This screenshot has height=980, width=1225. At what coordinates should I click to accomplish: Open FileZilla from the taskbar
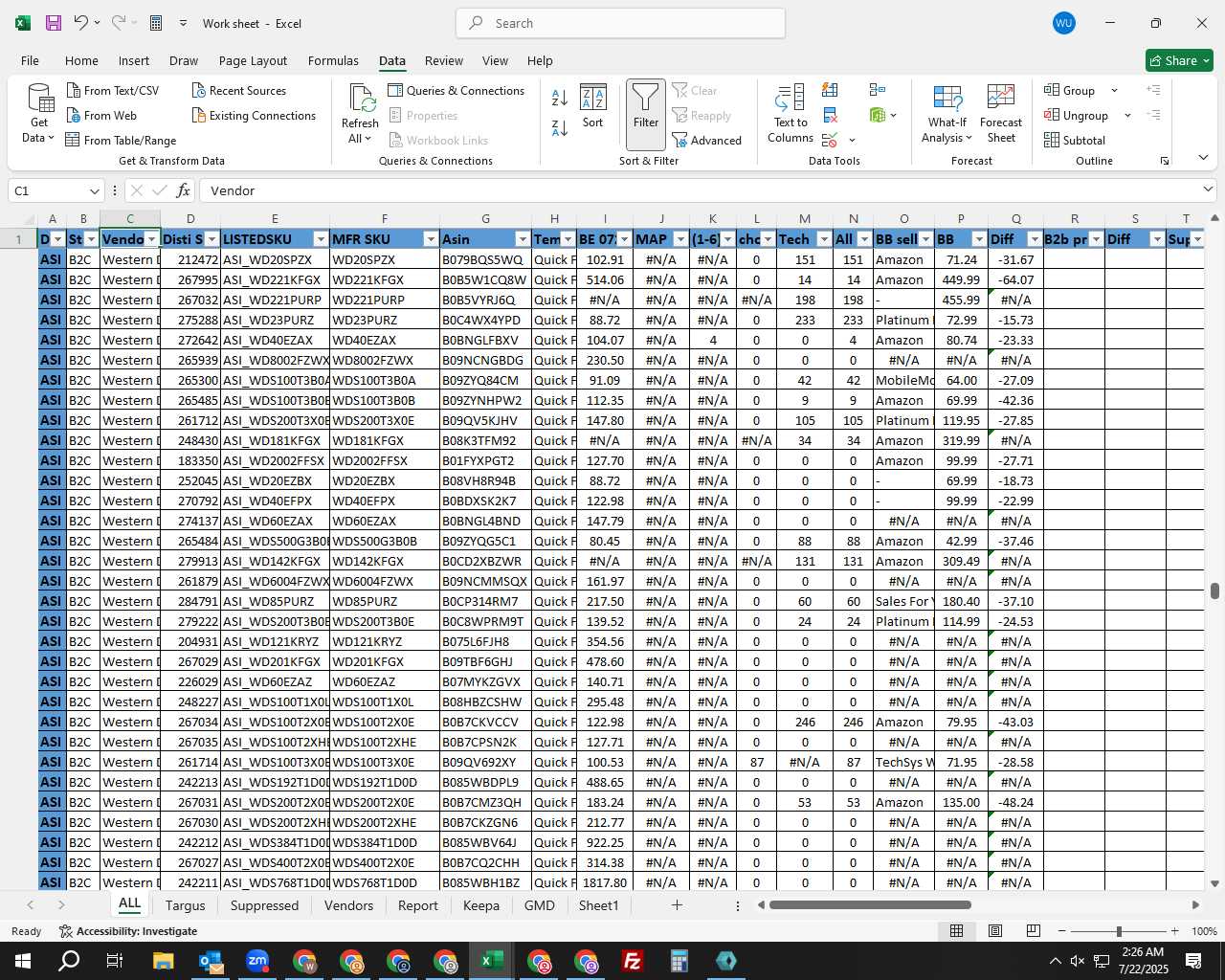[x=632, y=961]
